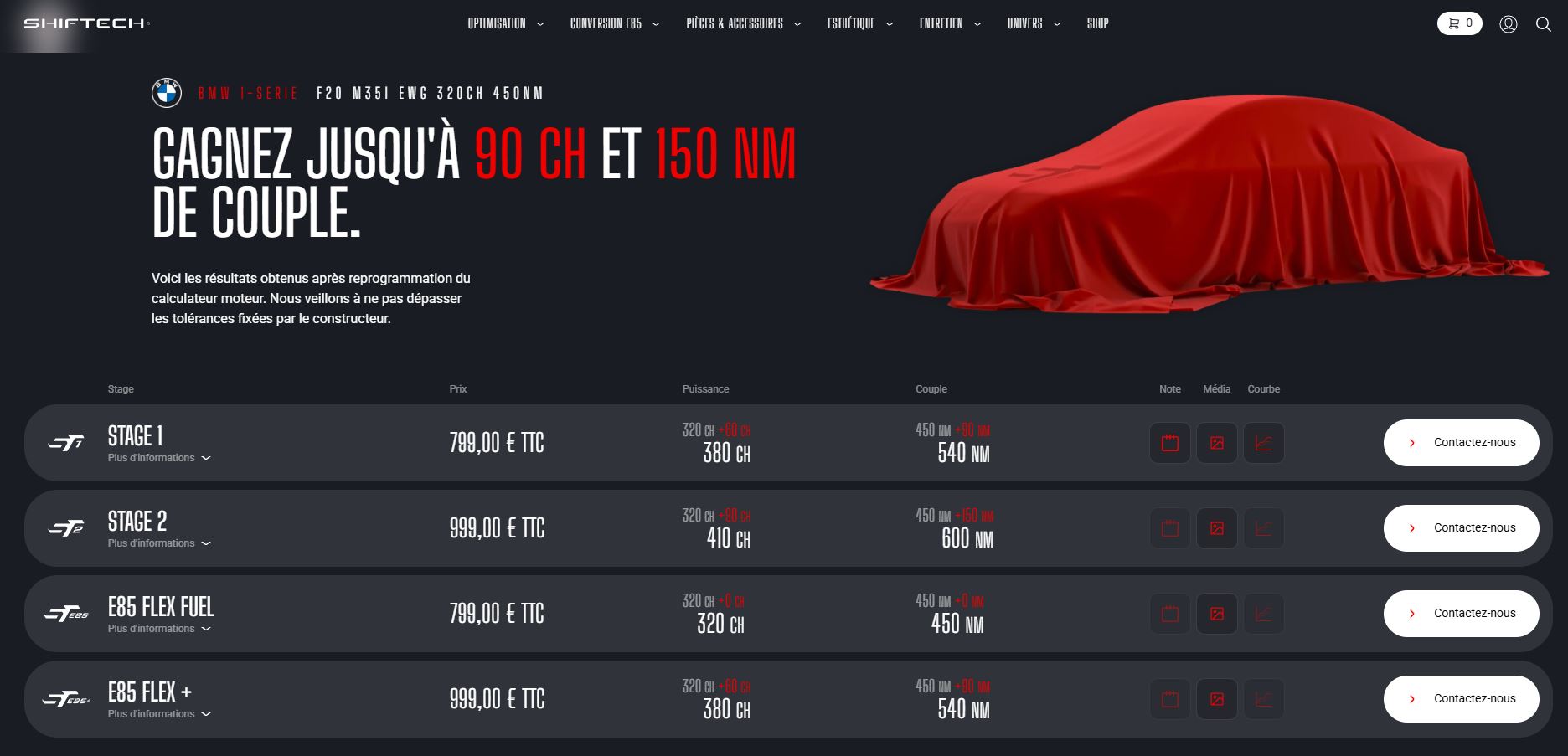
Task: Expand E85 Flex Fuel Plus d'informations
Action: click(x=159, y=629)
